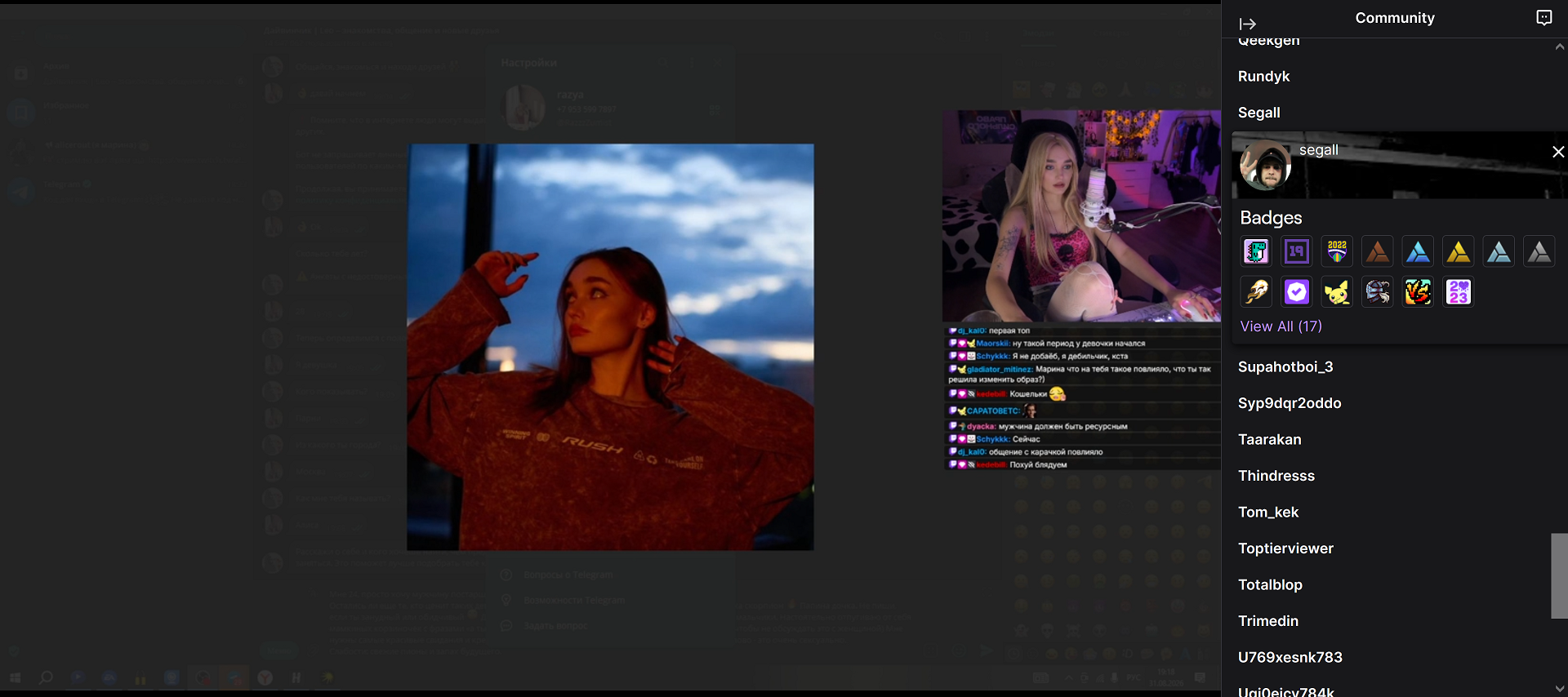Open Toptierviewer in the community list
Screen dimensions: 1568x697
(x=1285, y=548)
